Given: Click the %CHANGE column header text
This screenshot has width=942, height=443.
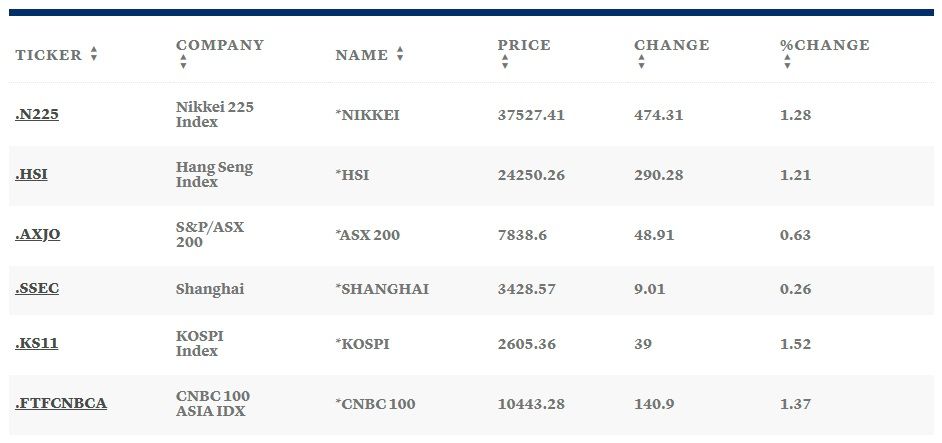Looking at the screenshot, I should pos(825,45).
